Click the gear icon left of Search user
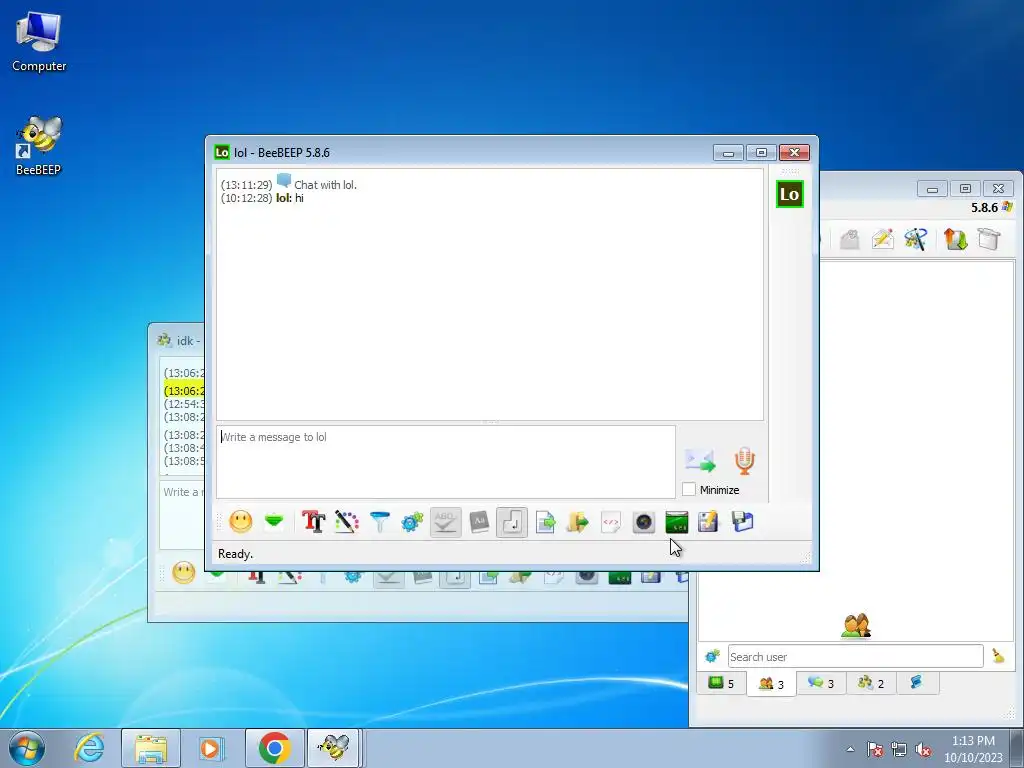 tap(712, 656)
